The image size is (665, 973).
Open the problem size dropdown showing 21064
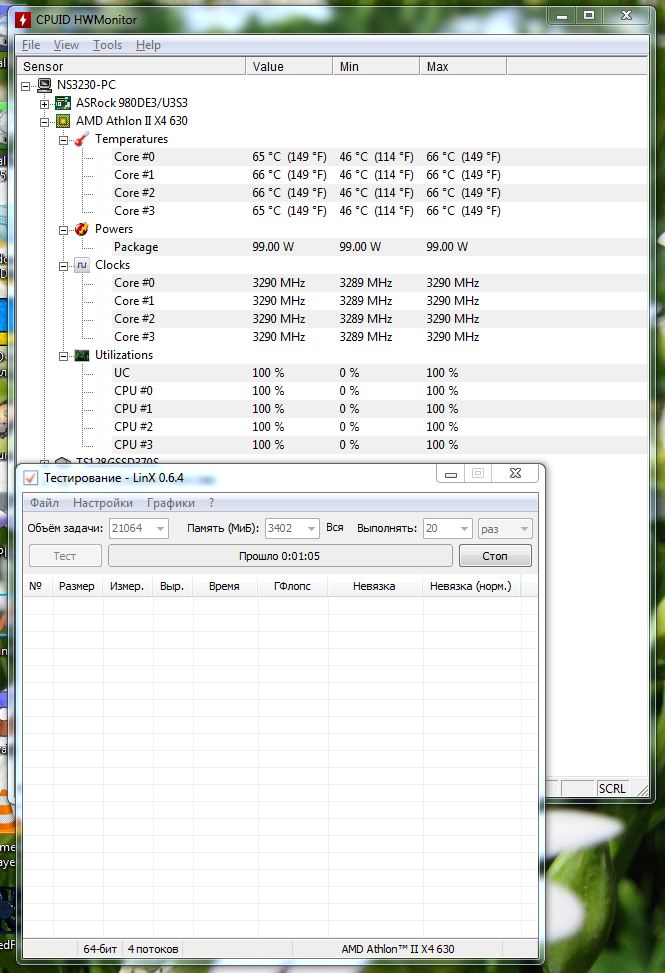click(x=160, y=528)
